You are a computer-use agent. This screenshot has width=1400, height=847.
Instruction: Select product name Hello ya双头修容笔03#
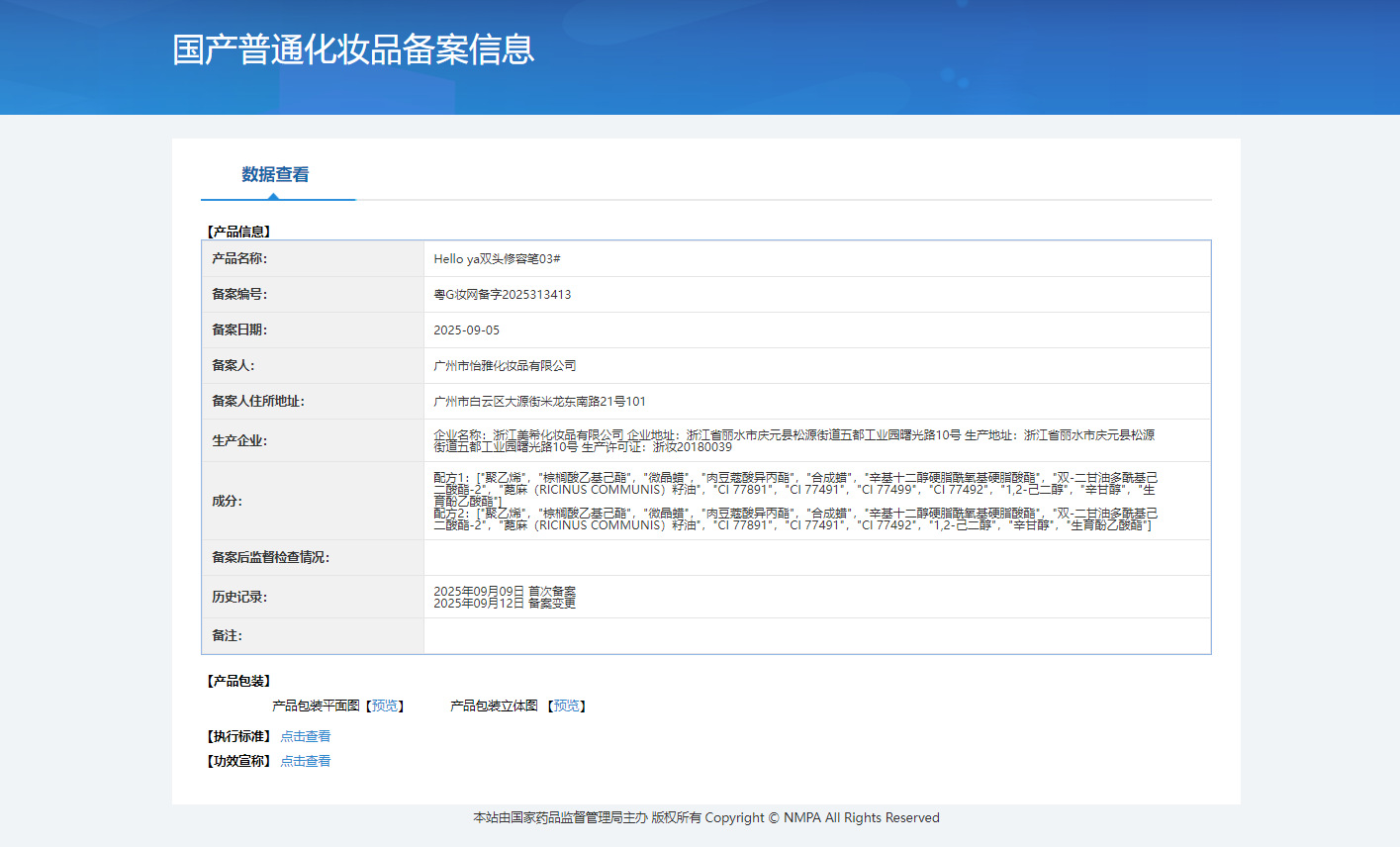[x=497, y=259]
